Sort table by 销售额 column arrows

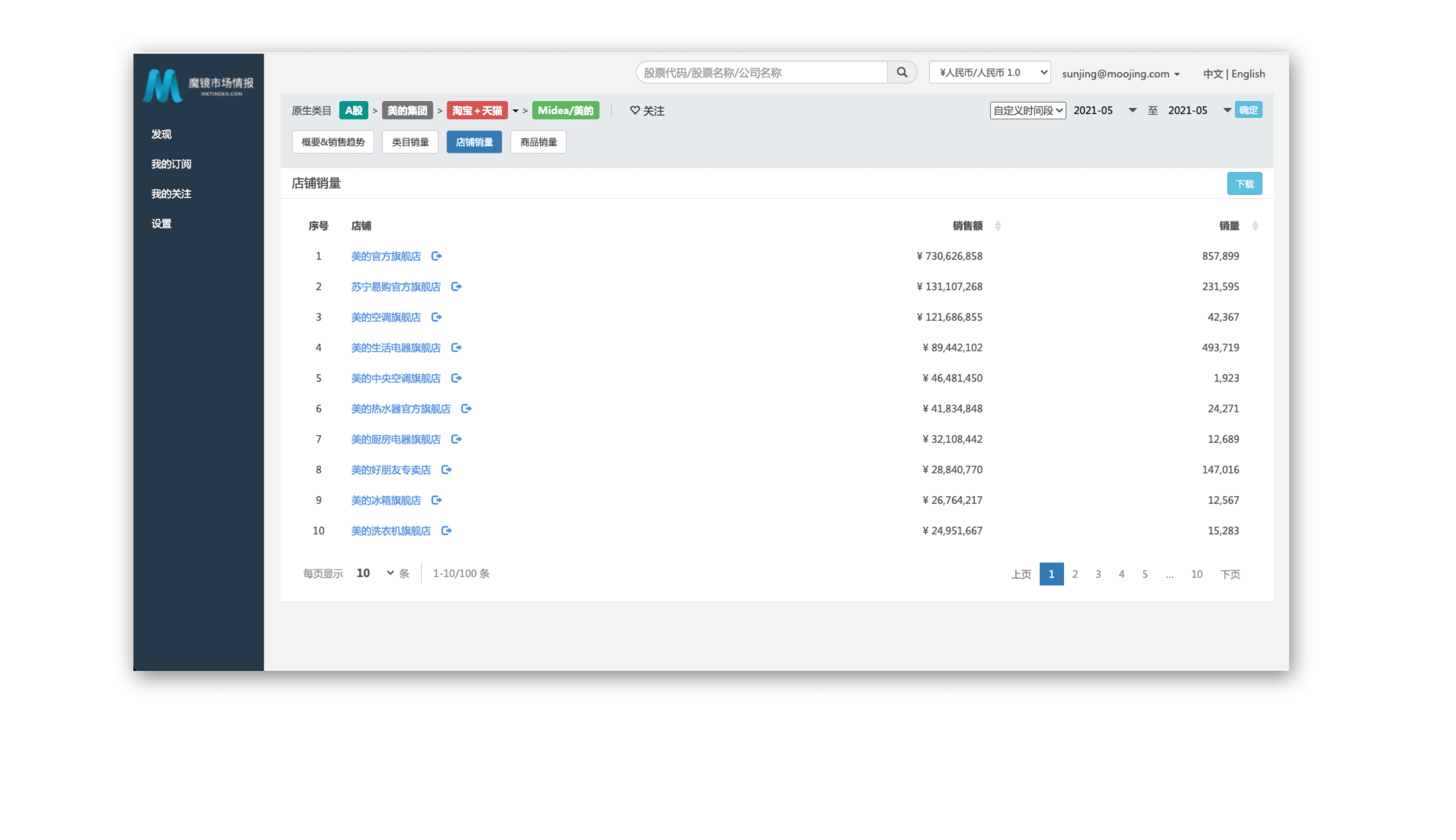coord(997,226)
